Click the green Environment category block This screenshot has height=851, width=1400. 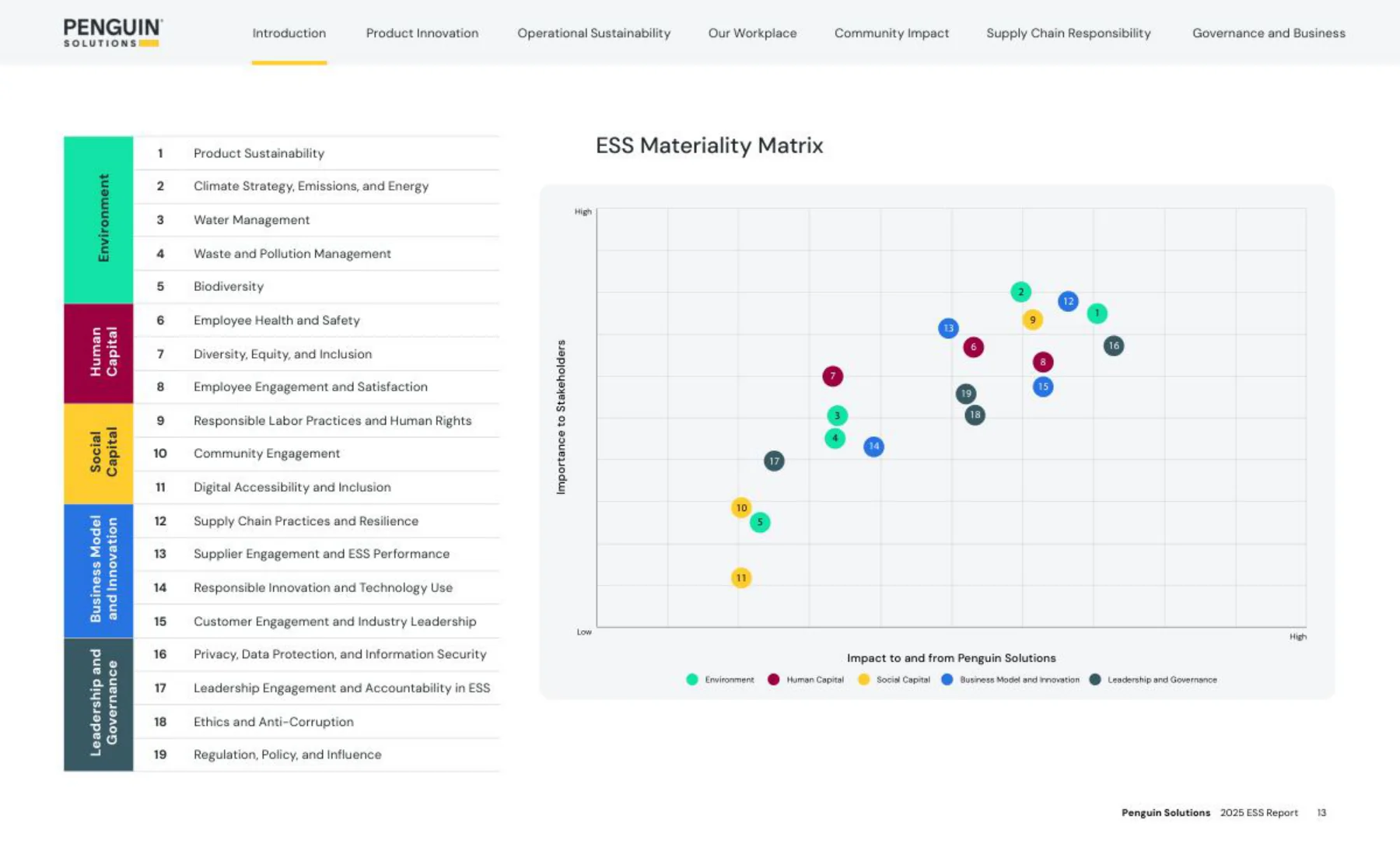(99, 219)
